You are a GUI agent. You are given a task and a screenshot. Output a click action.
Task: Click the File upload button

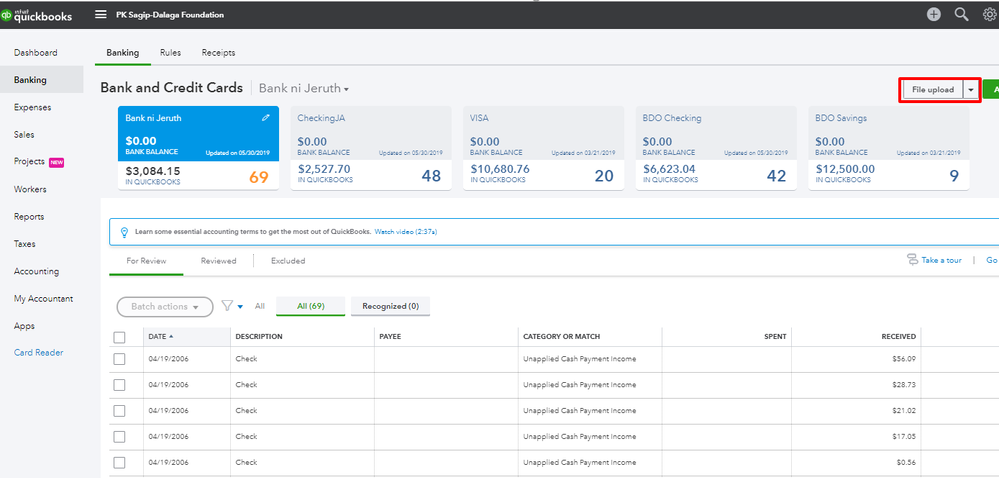(x=932, y=90)
